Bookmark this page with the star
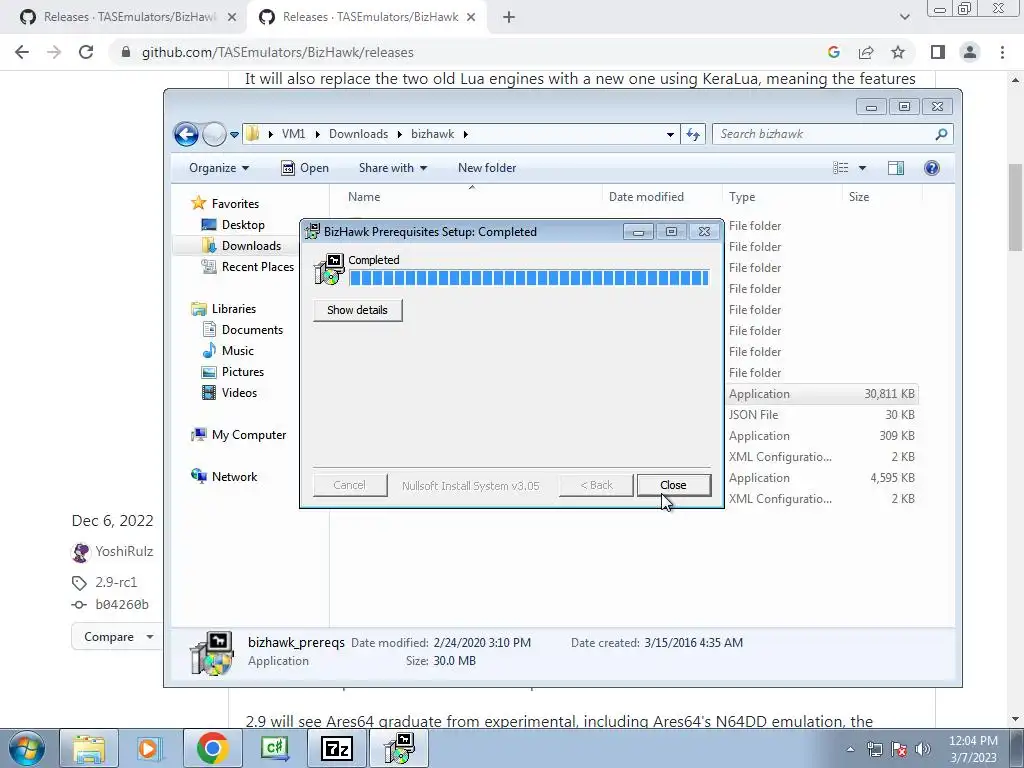The width and height of the screenshot is (1024, 768). point(898,52)
